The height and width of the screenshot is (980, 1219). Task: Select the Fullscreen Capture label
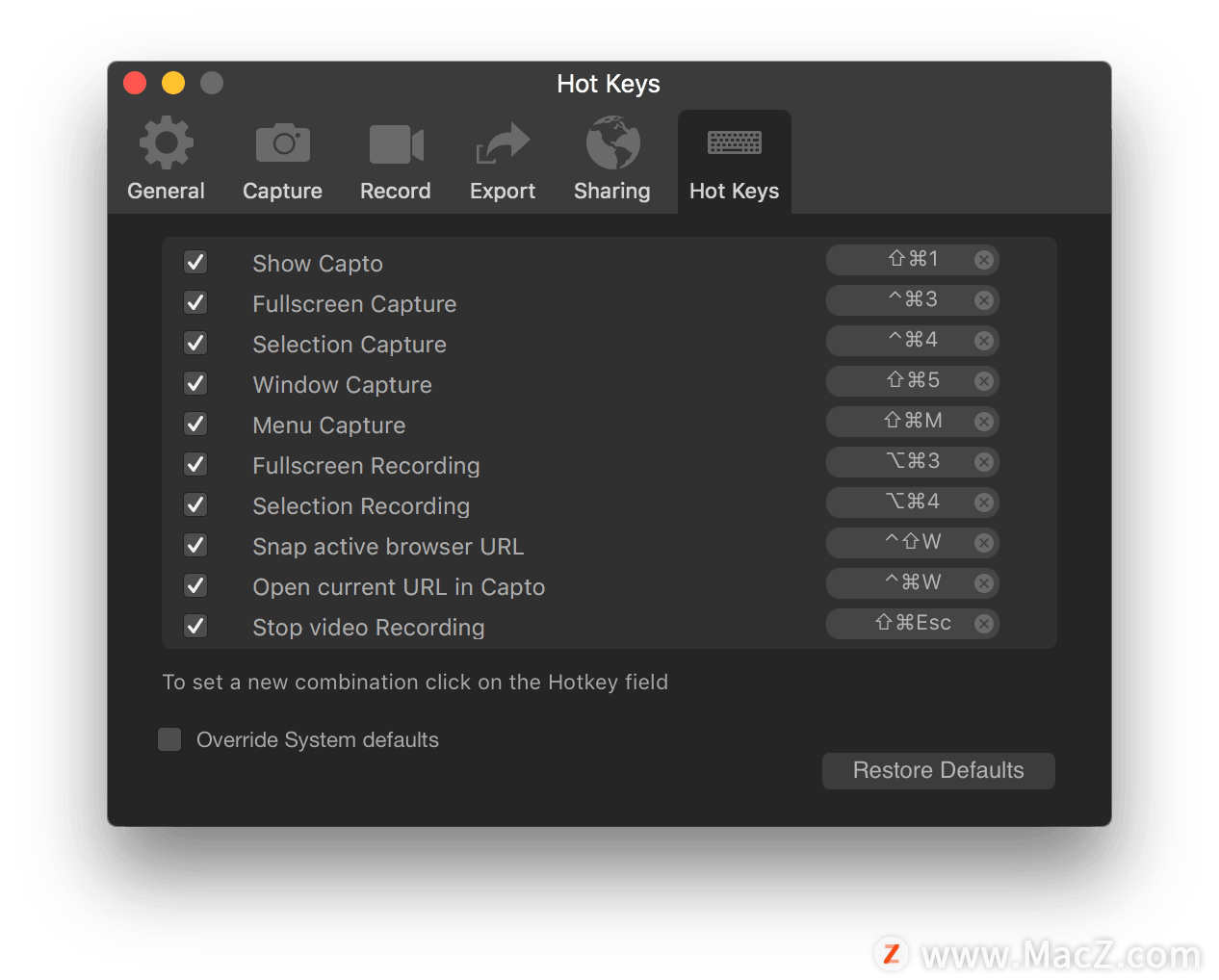coord(354,304)
